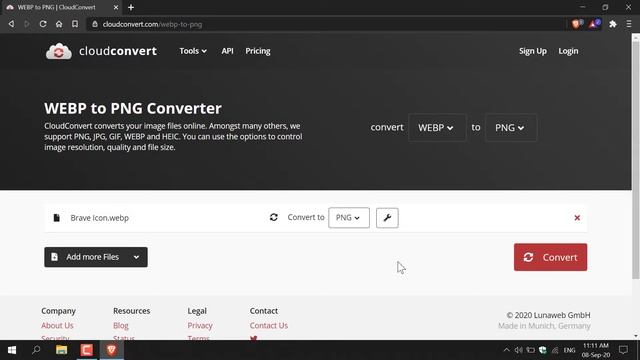Image resolution: width=640 pixels, height=360 pixels.
Task: Open the Tools menu in the header
Action: (193, 51)
